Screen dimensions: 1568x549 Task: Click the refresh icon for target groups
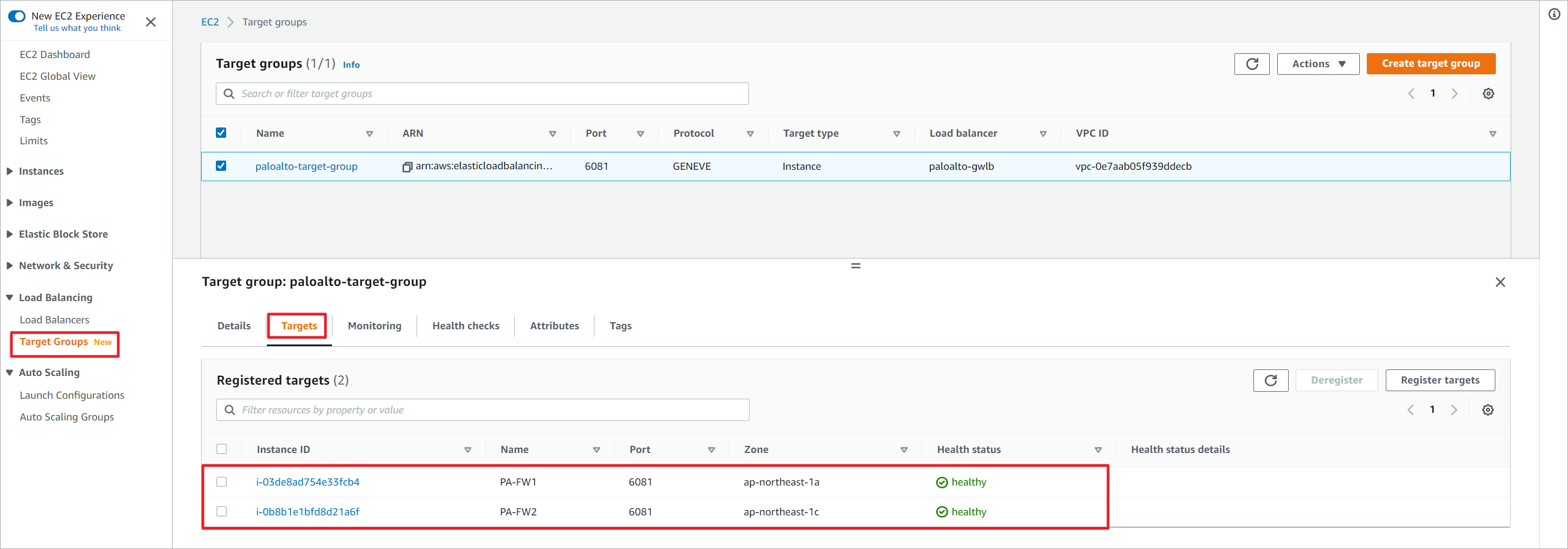click(1251, 64)
